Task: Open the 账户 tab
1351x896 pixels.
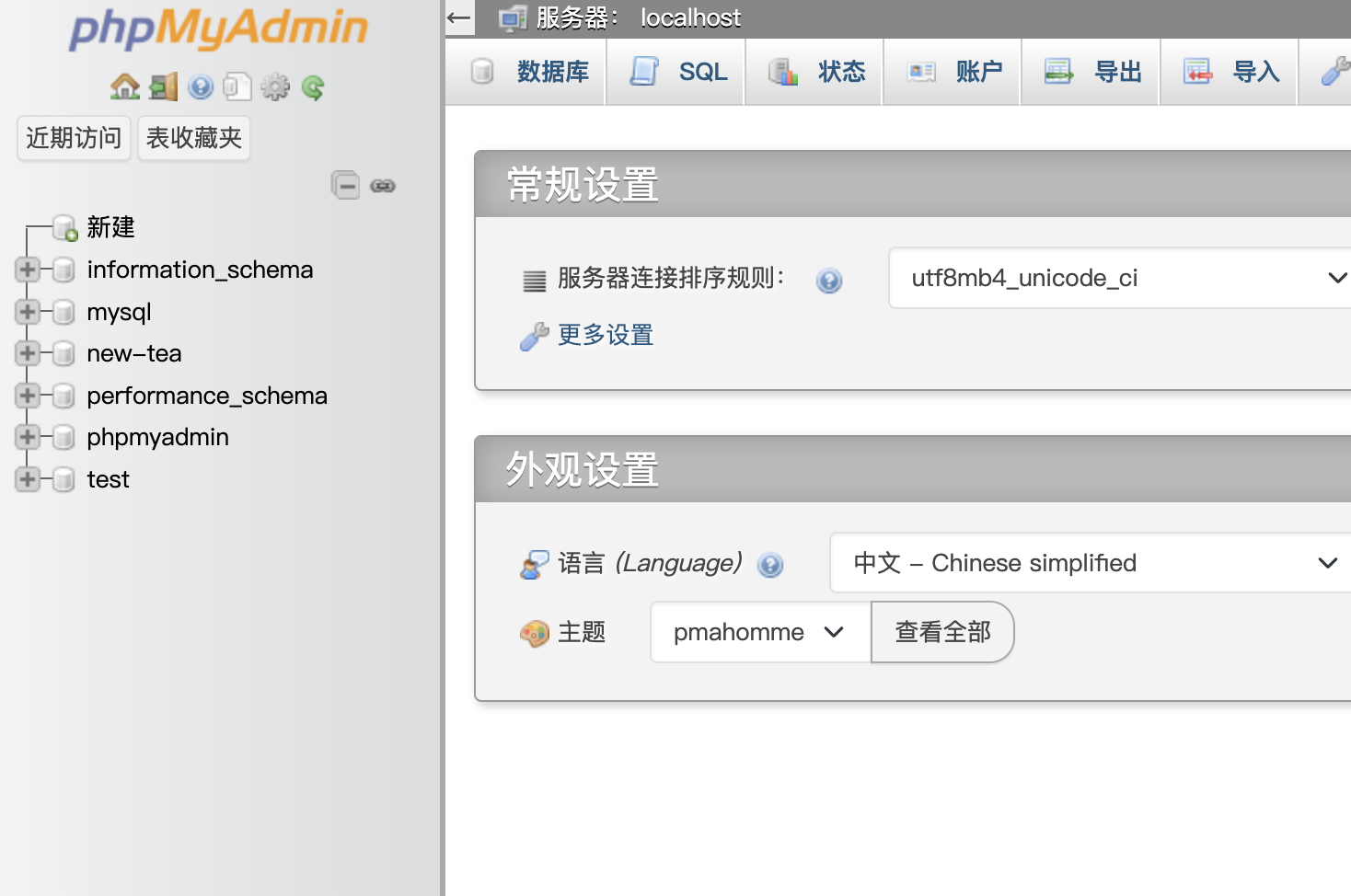Action: (x=952, y=72)
